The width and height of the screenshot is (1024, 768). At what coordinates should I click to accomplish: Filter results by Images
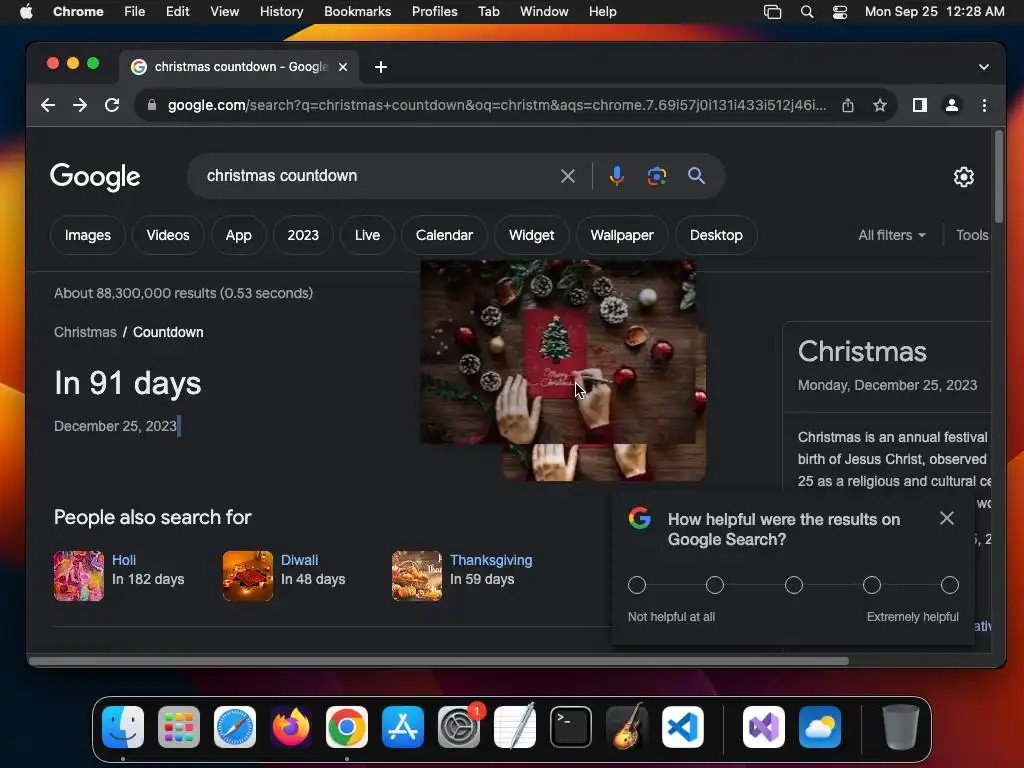(x=88, y=235)
